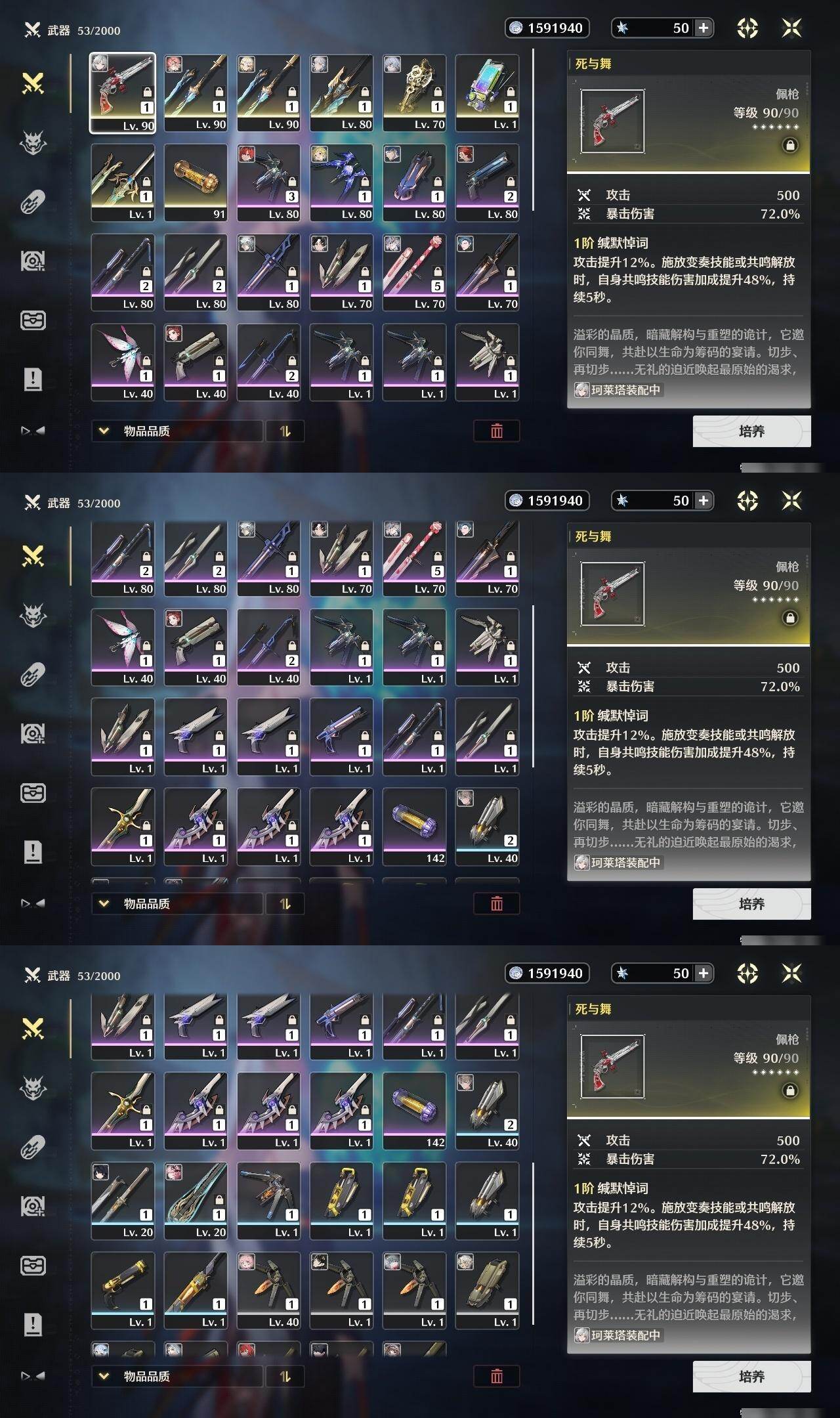Image resolution: width=840 pixels, height=1418 pixels.
Task: Open the echo mask category in topmost sidebar
Action: (x=33, y=142)
